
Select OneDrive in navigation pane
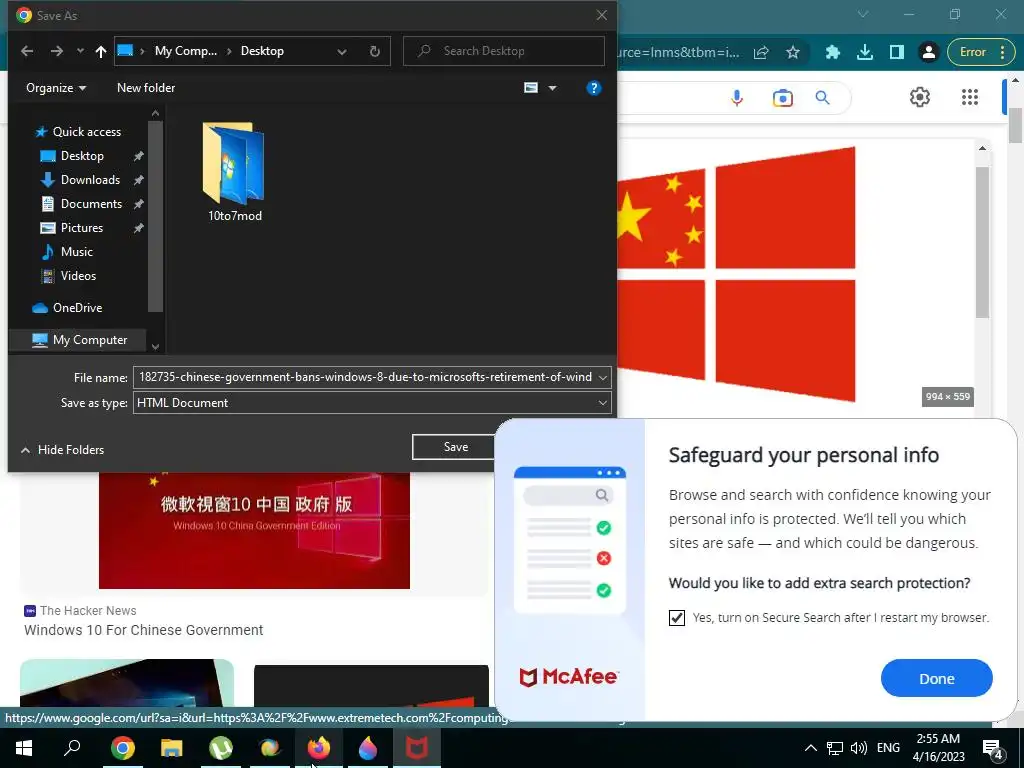tap(77, 308)
